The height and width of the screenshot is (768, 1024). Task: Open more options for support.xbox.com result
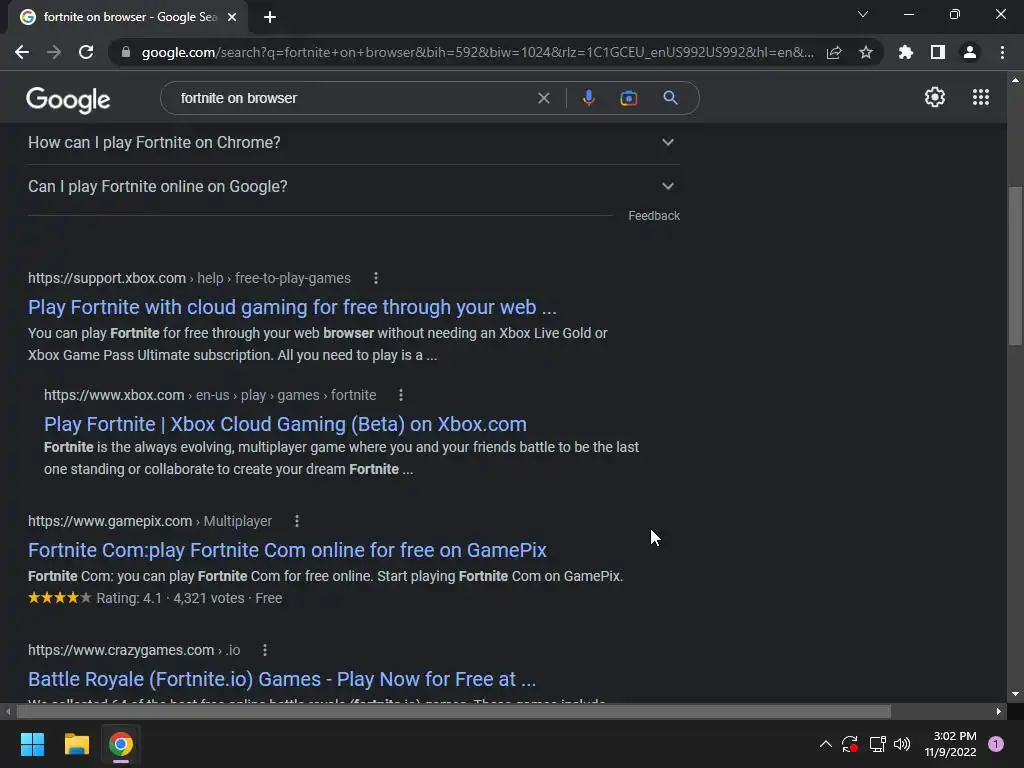[376, 278]
